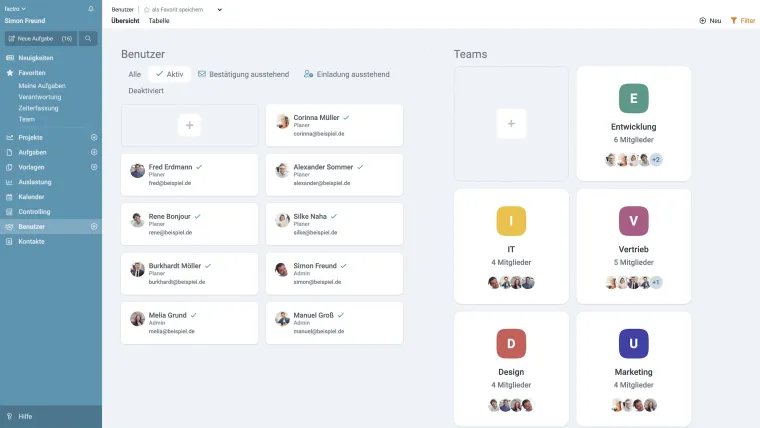Click the Aufgaben document icon

click(10, 152)
